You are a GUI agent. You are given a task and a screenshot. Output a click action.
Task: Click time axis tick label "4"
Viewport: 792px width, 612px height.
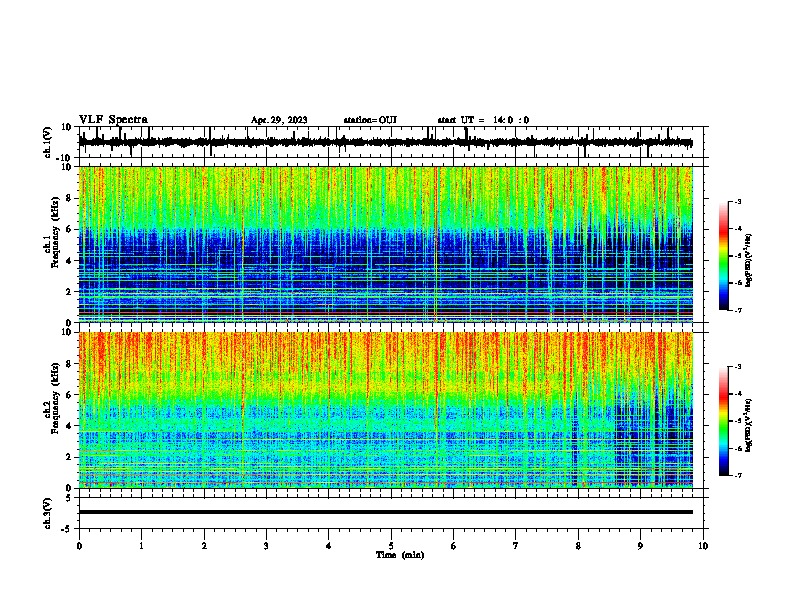(x=329, y=546)
